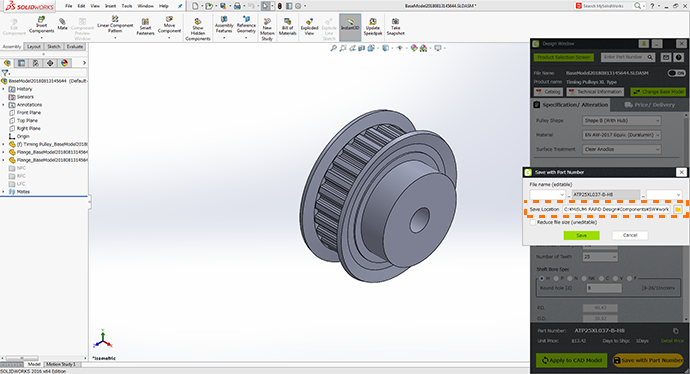Open the FeatureManager design tree tab icon
The height and width of the screenshot is (374, 690).
(x=7, y=63)
